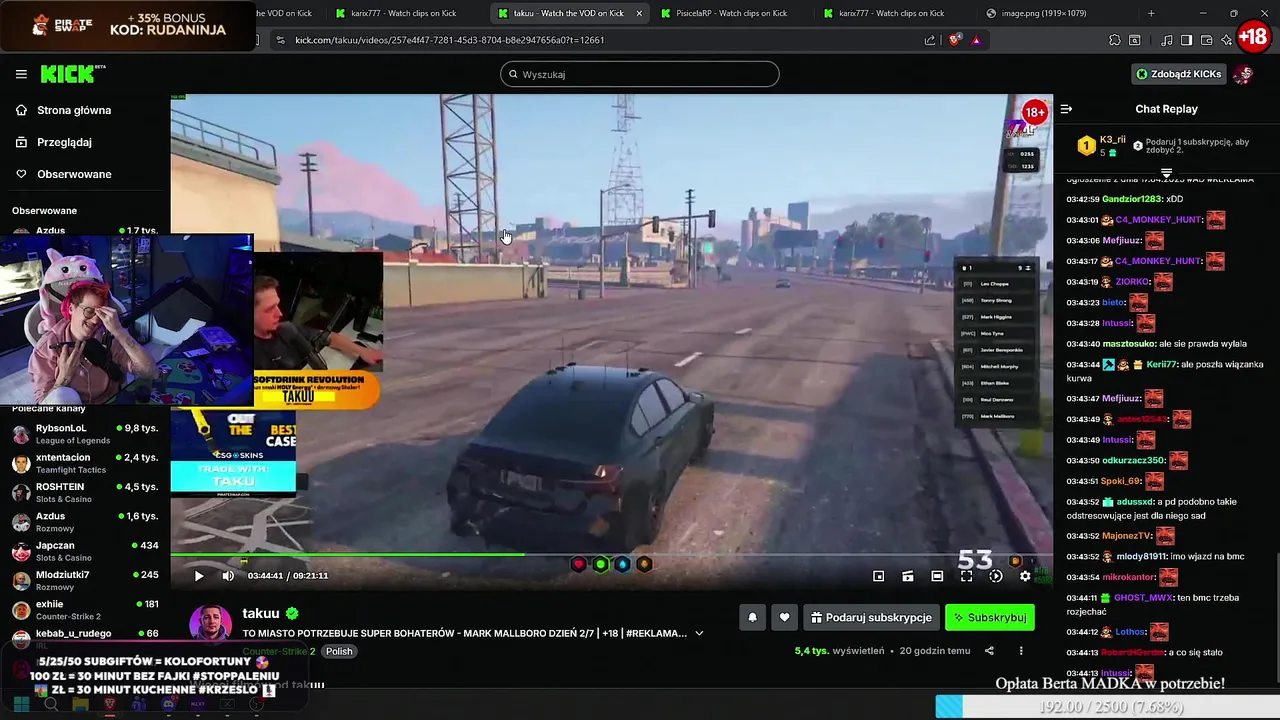
Task: Open Japczan recommended channel
Action: pos(85,551)
